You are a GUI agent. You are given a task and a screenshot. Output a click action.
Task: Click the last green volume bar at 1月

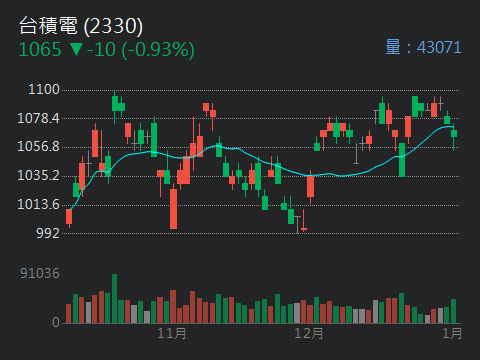point(453,311)
